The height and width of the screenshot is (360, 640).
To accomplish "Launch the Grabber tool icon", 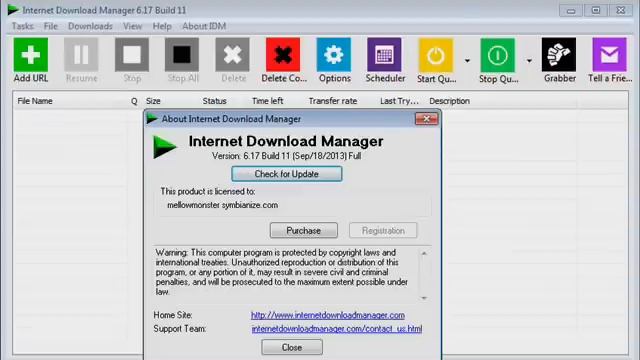I will pyautogui.click(x=559, y=55).
